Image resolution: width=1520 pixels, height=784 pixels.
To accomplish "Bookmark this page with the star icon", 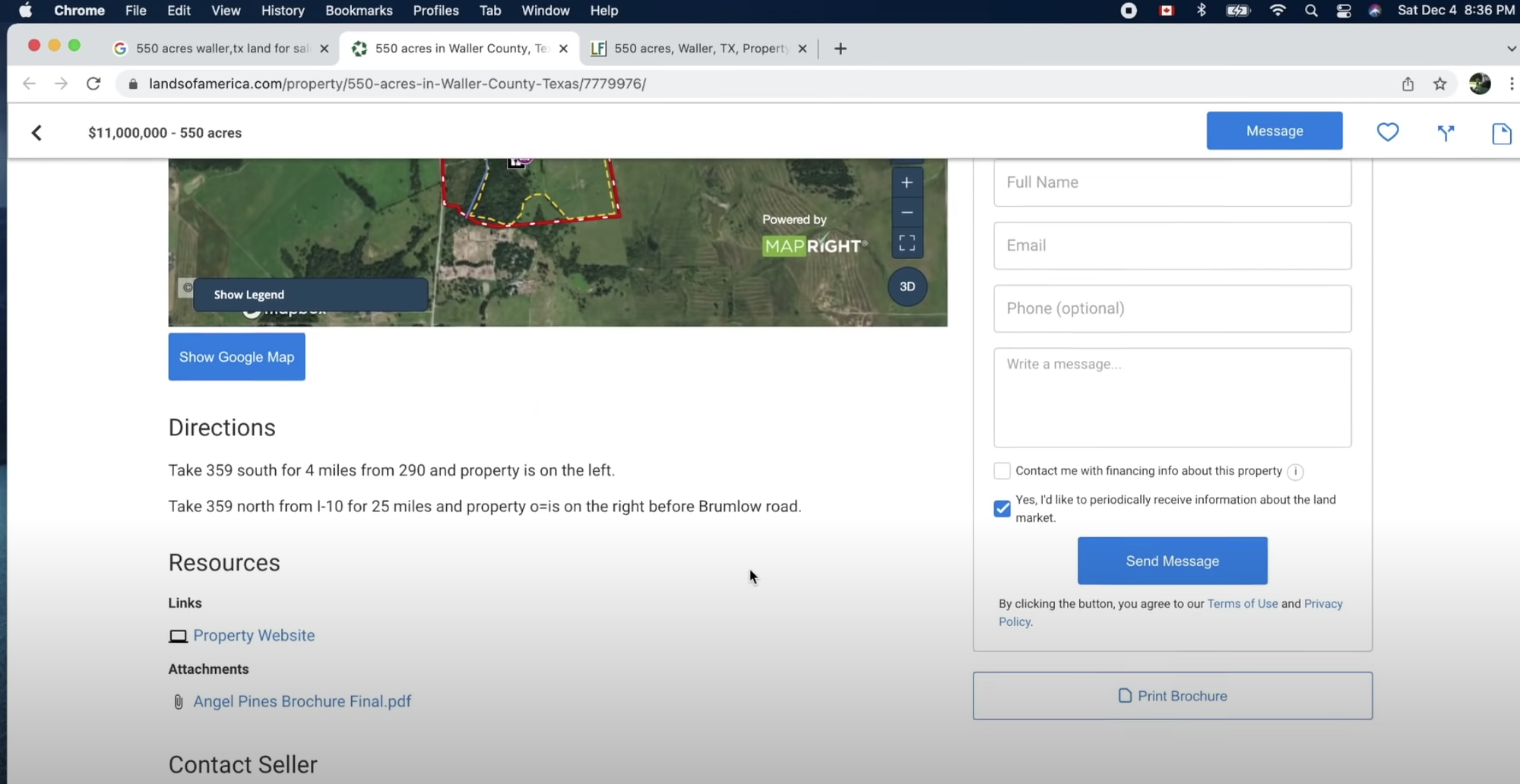I will click(1439, 84).
